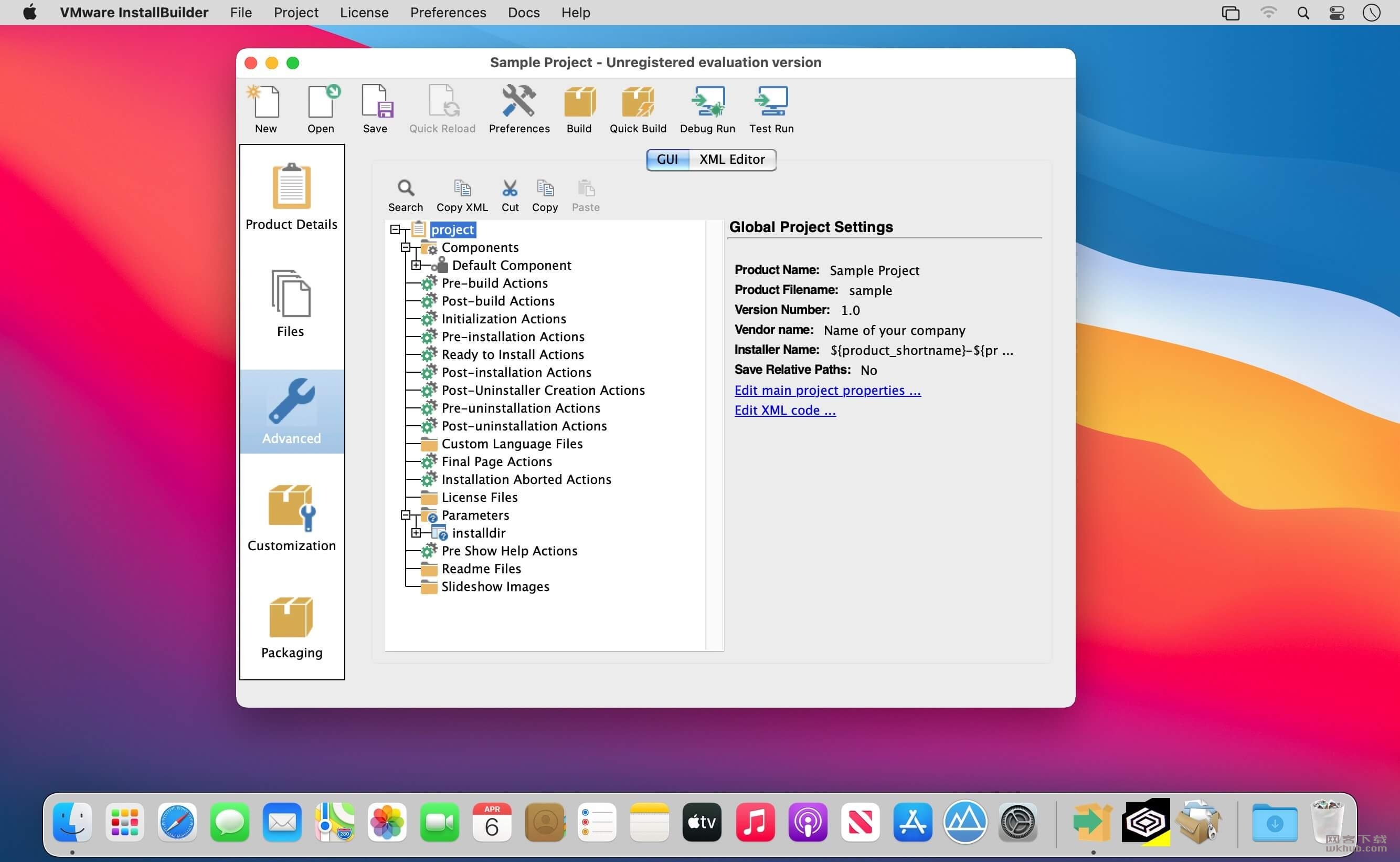The height and width of the screenshot is (862, 1400).
Task: Open the Preferences tools icon
Action: [x=519, y=109]
